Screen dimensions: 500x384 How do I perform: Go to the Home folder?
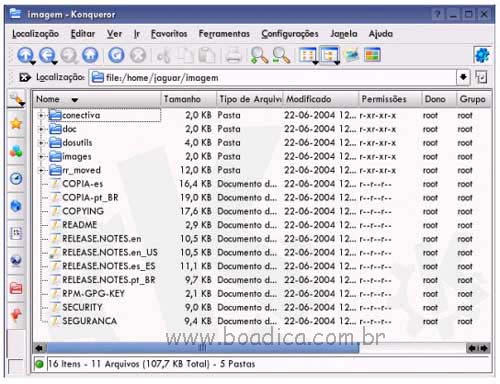click(90, 55)
